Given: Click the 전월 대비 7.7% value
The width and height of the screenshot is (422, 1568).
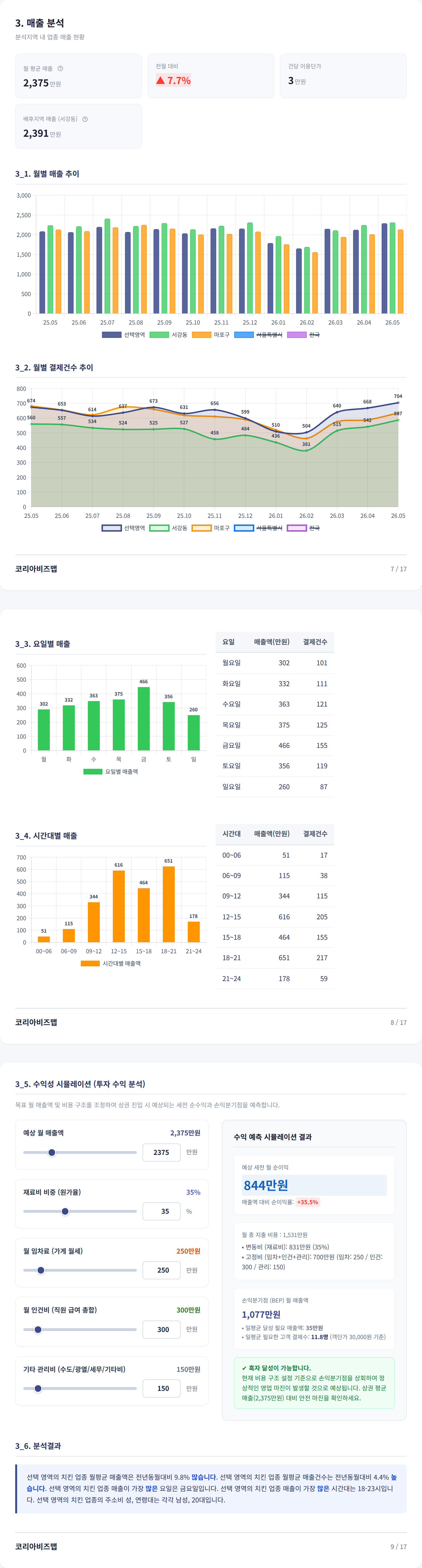Looking at the screenshot, I should click(173, 80).
